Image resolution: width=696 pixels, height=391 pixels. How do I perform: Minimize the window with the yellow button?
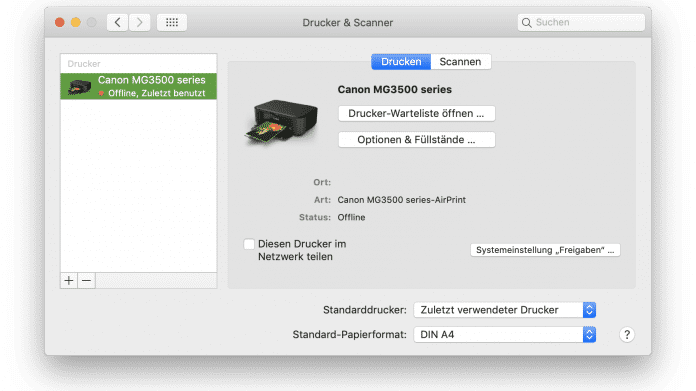76,22
